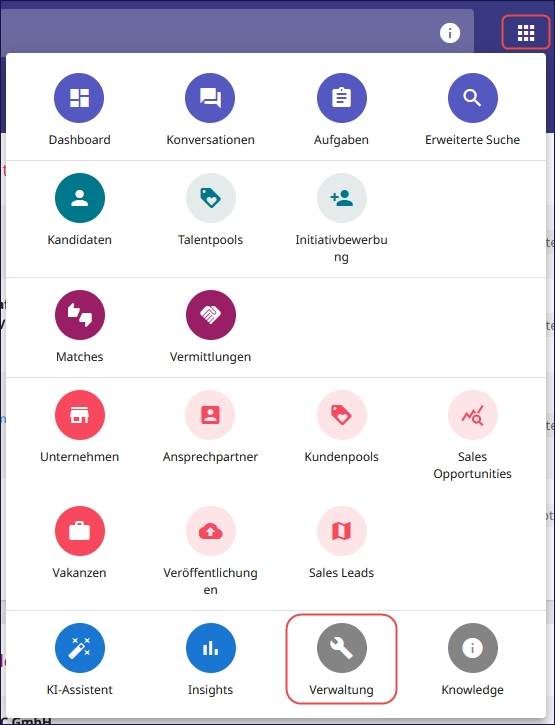Screen dimensions: 555x725
Task: Launch Erweiterte Suche magnifier icon
Action: click(x=473, y=98)
